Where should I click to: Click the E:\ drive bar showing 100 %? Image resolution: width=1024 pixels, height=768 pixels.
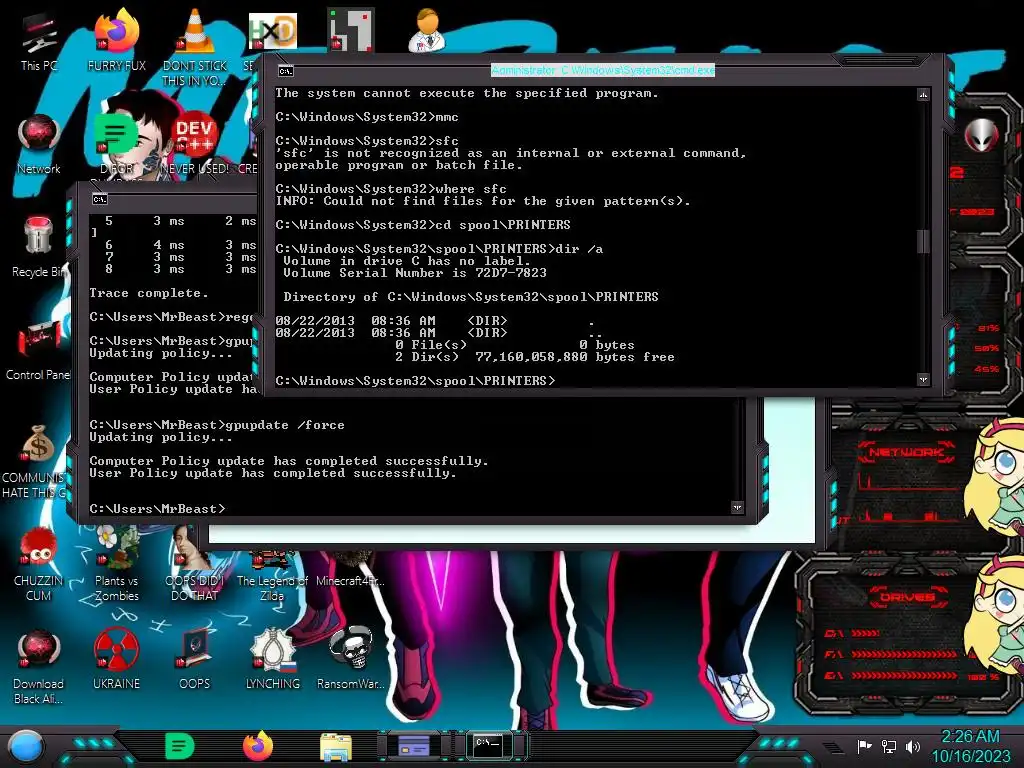point(912,676)
